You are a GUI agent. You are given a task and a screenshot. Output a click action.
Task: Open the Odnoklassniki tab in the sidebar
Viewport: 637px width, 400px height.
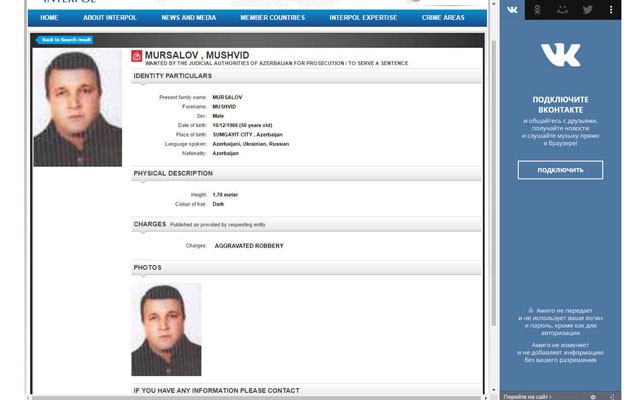point(537,10)
